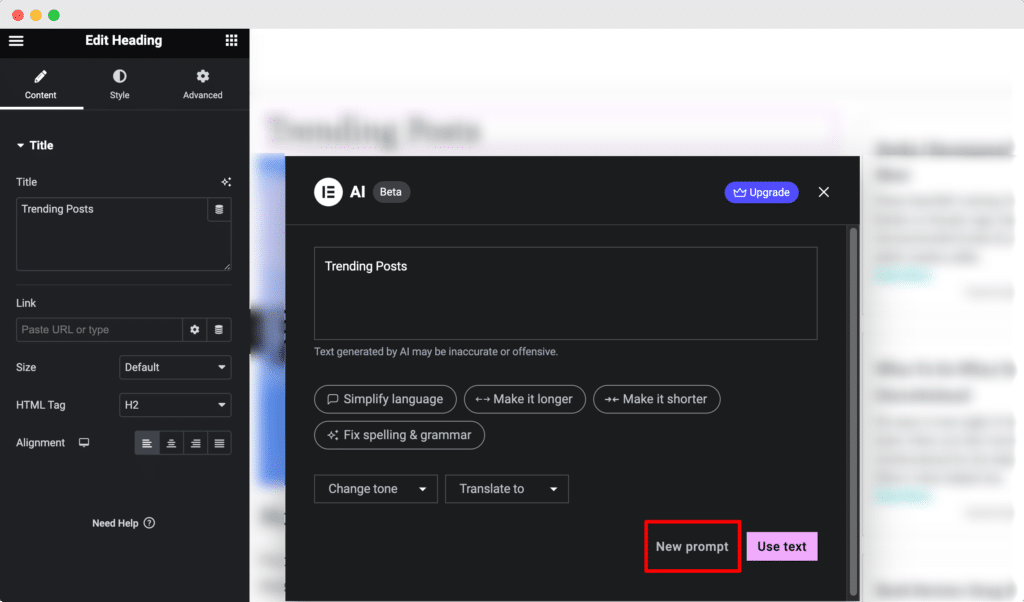Click the link options gear icon
This screenshot has height=602, width=1024.
point(195,329)
